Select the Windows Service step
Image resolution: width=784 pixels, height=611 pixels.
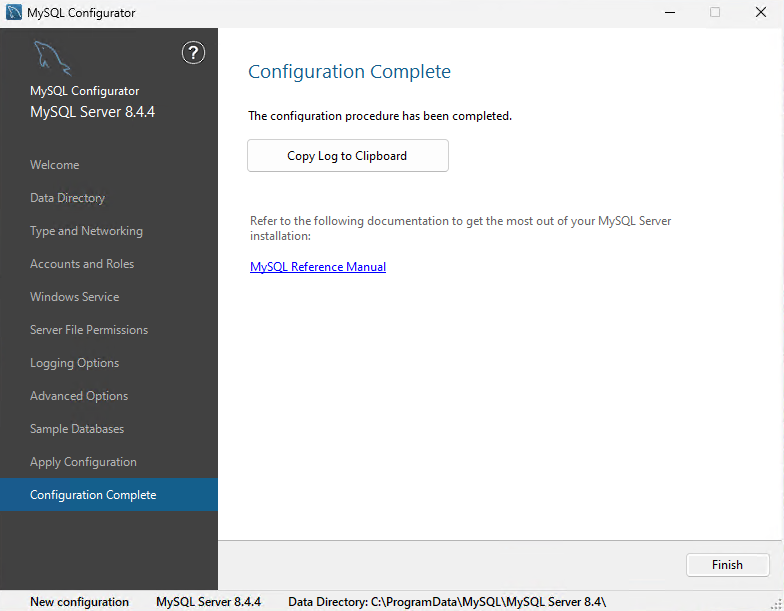(74, 296)
